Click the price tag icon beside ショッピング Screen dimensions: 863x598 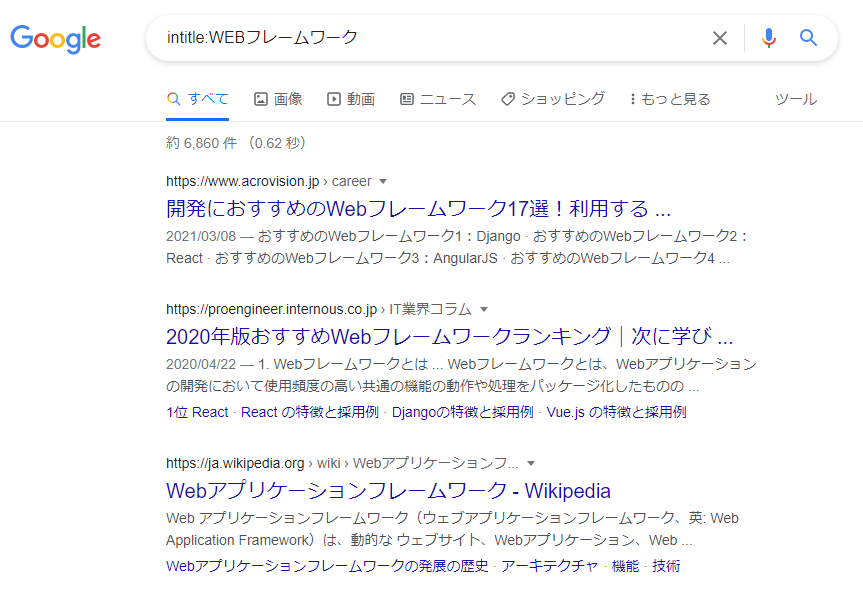510,99
